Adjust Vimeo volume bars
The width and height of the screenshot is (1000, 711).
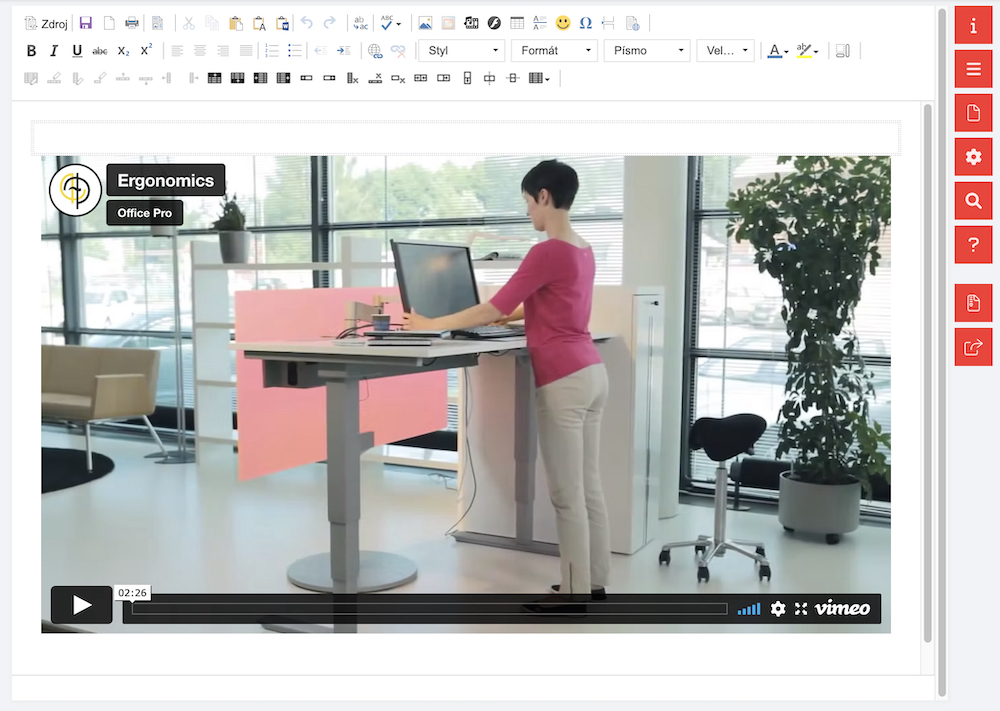[x=749, y=609]
